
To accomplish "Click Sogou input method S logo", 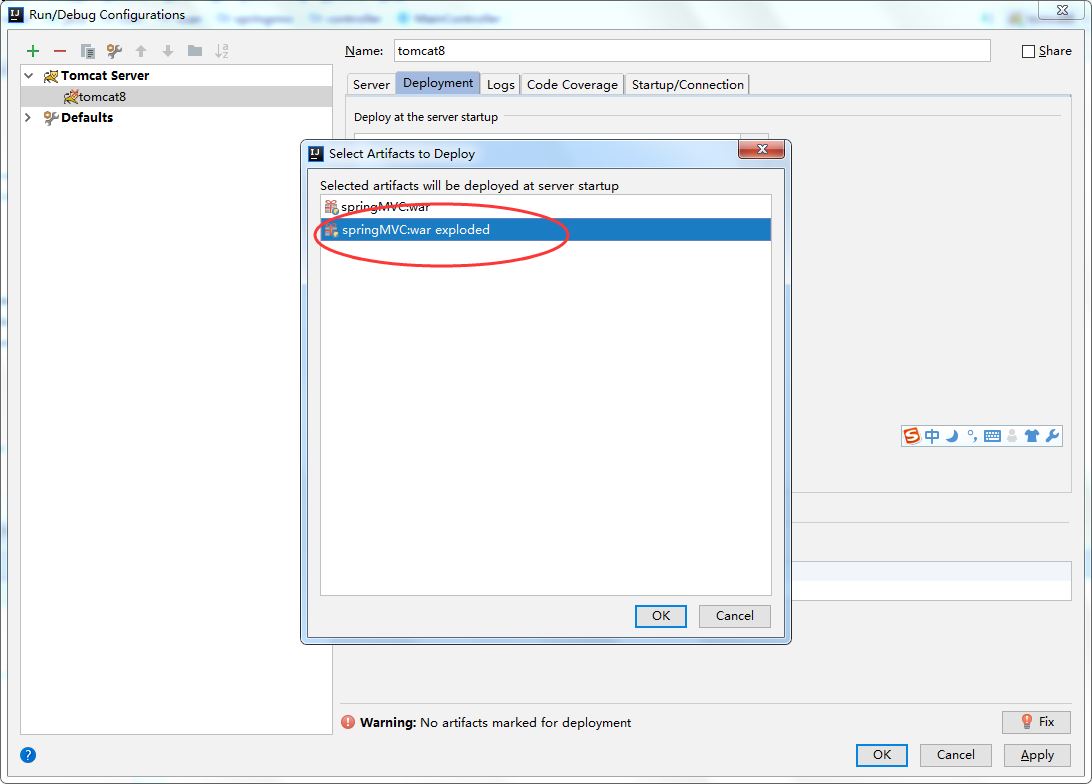I will click(x=912, y=436).
